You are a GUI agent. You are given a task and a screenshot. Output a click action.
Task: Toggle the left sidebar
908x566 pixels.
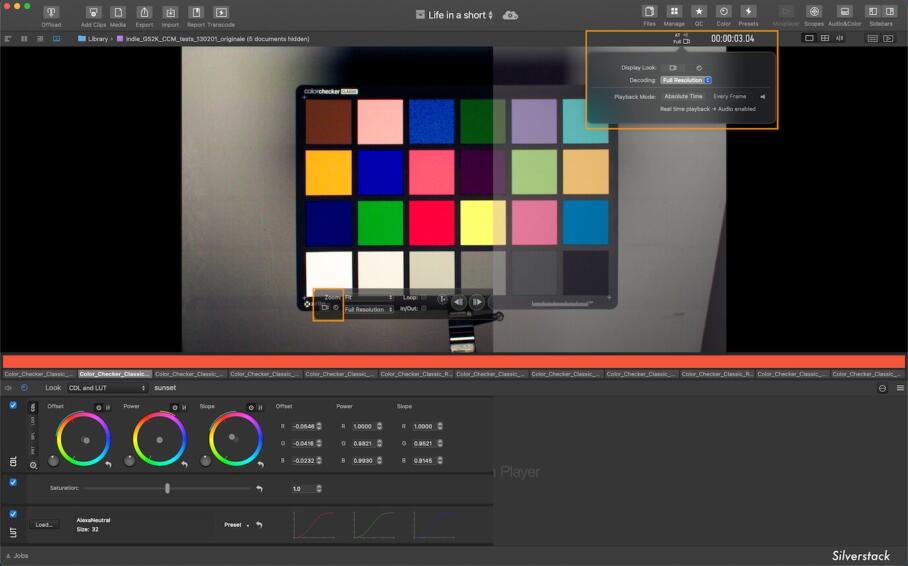pos(873,12)
